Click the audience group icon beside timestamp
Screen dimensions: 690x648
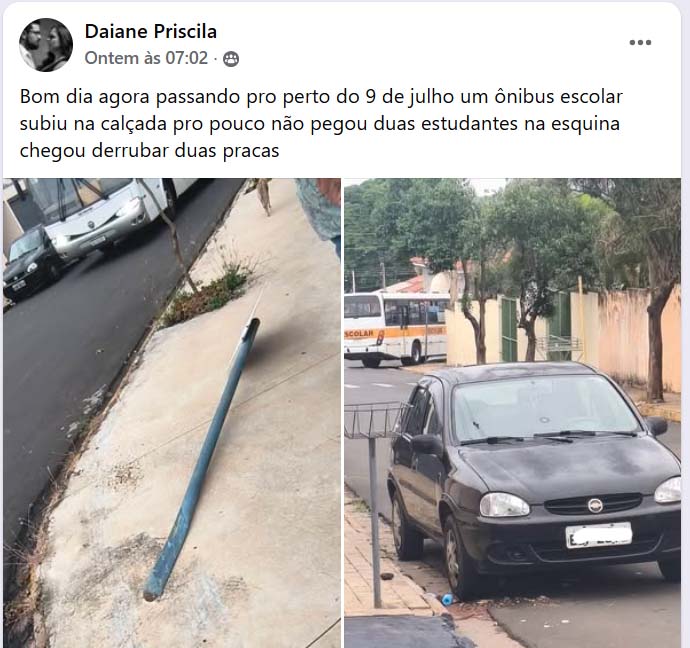(231, 59)
